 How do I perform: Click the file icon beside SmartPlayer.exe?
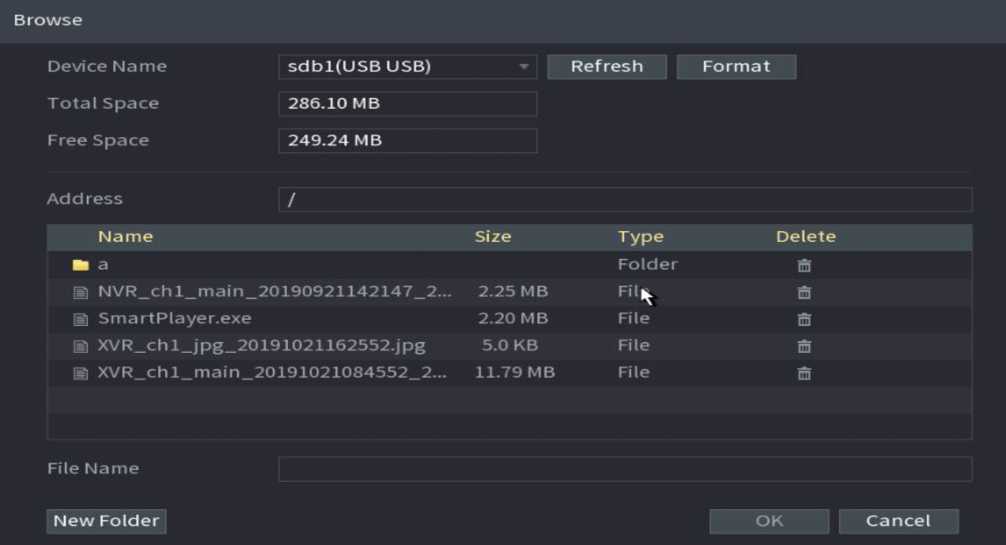81,319
